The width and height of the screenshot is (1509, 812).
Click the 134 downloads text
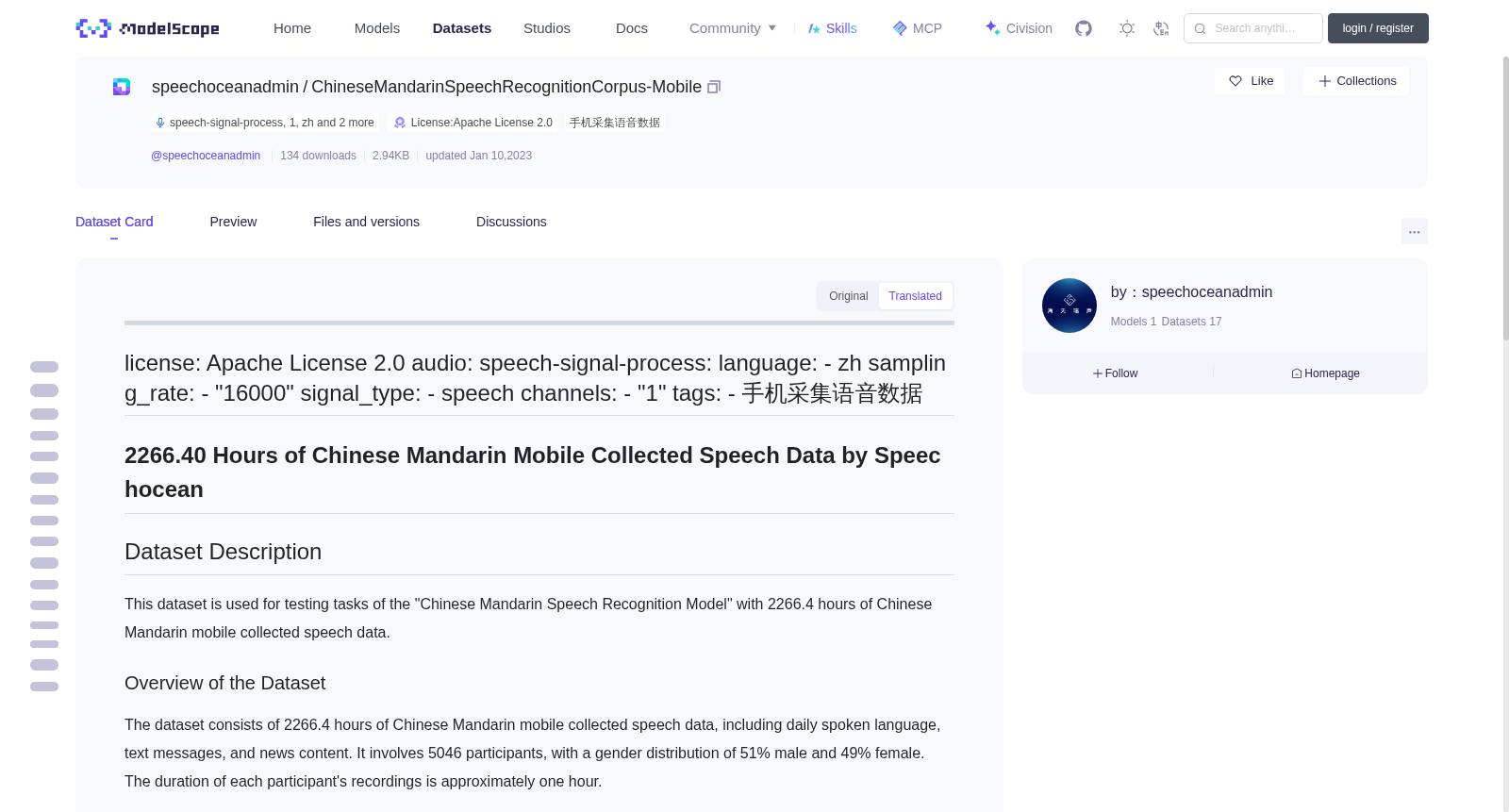[x=318, y=156]
